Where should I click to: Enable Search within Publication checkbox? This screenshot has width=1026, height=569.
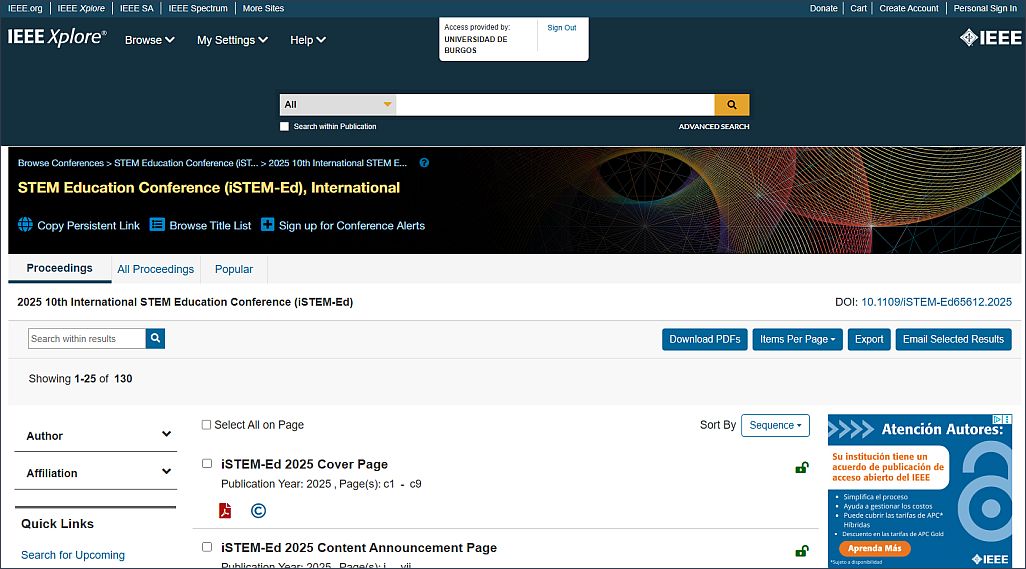tap(284, 127)
